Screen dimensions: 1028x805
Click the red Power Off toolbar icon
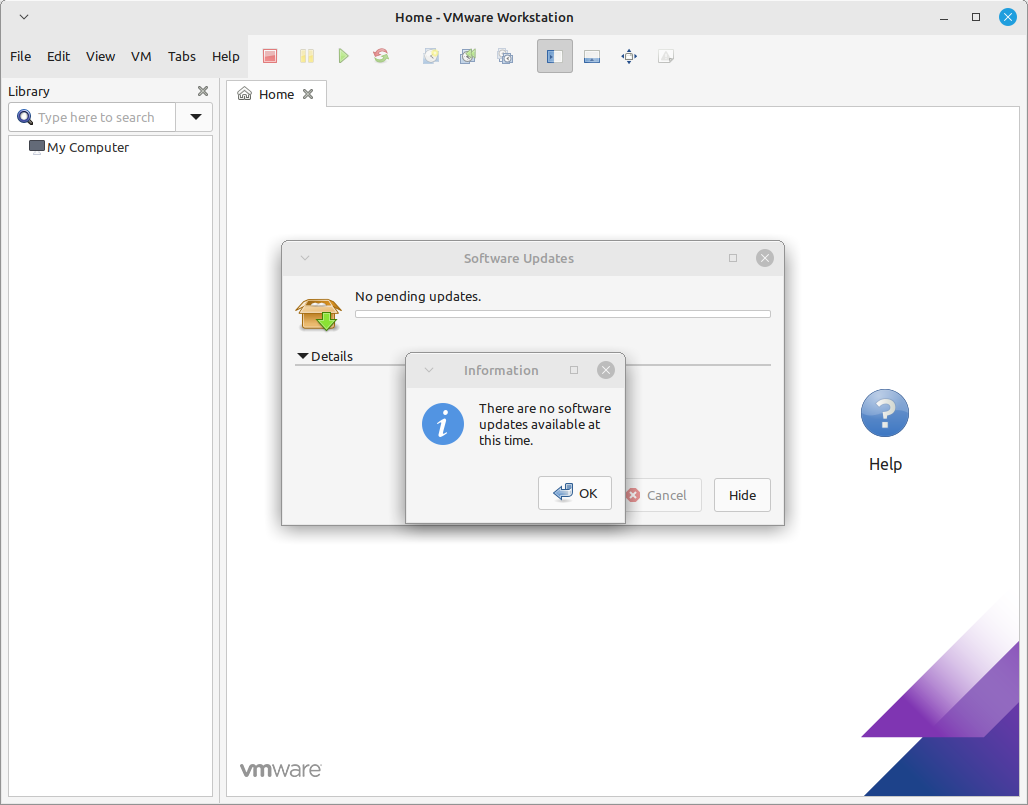coord(269,56)
